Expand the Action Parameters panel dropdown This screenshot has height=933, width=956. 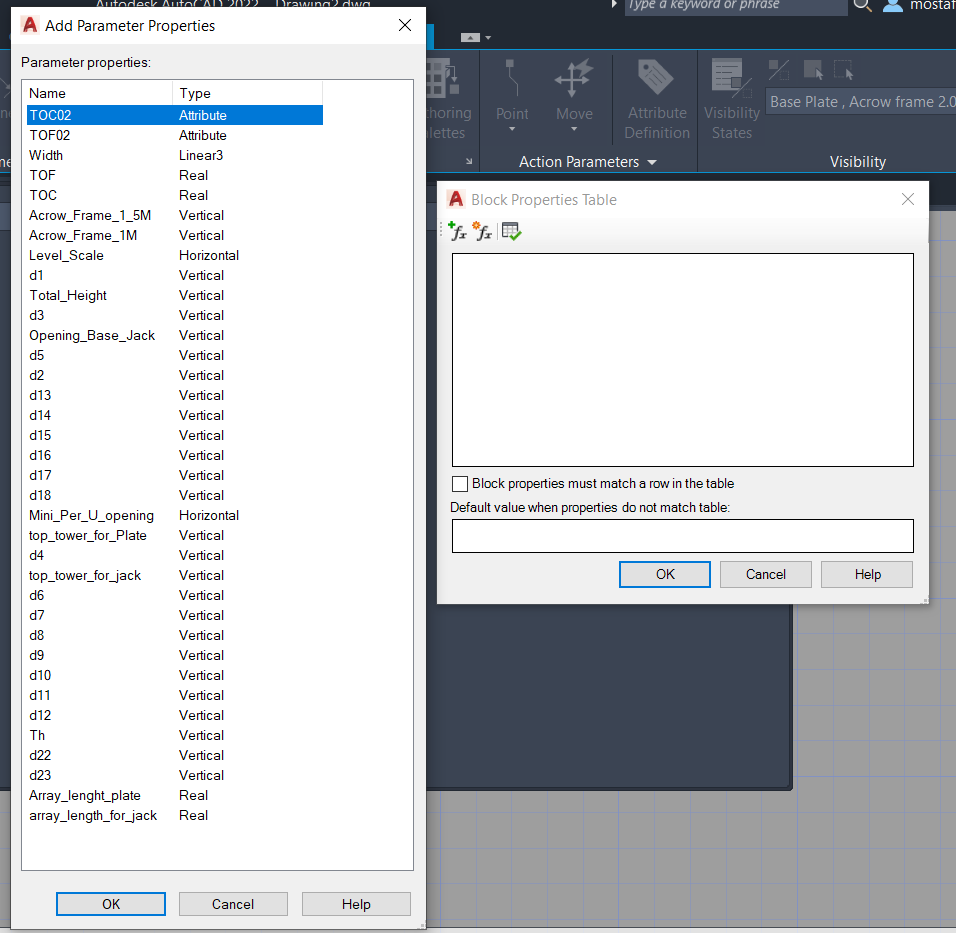650,161
